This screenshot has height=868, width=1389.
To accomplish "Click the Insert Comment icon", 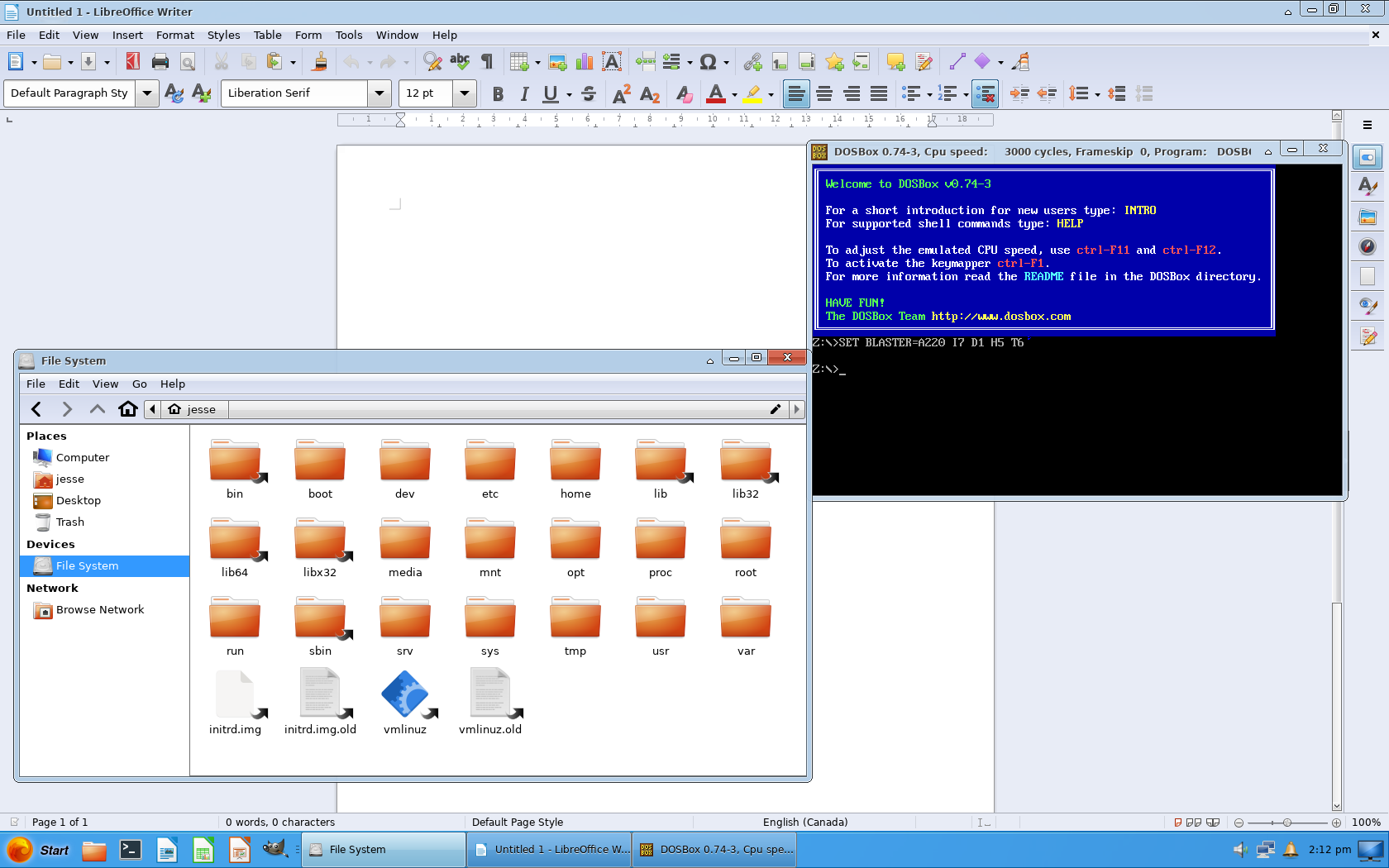I will pyautogui.click(x=895, y=62).
